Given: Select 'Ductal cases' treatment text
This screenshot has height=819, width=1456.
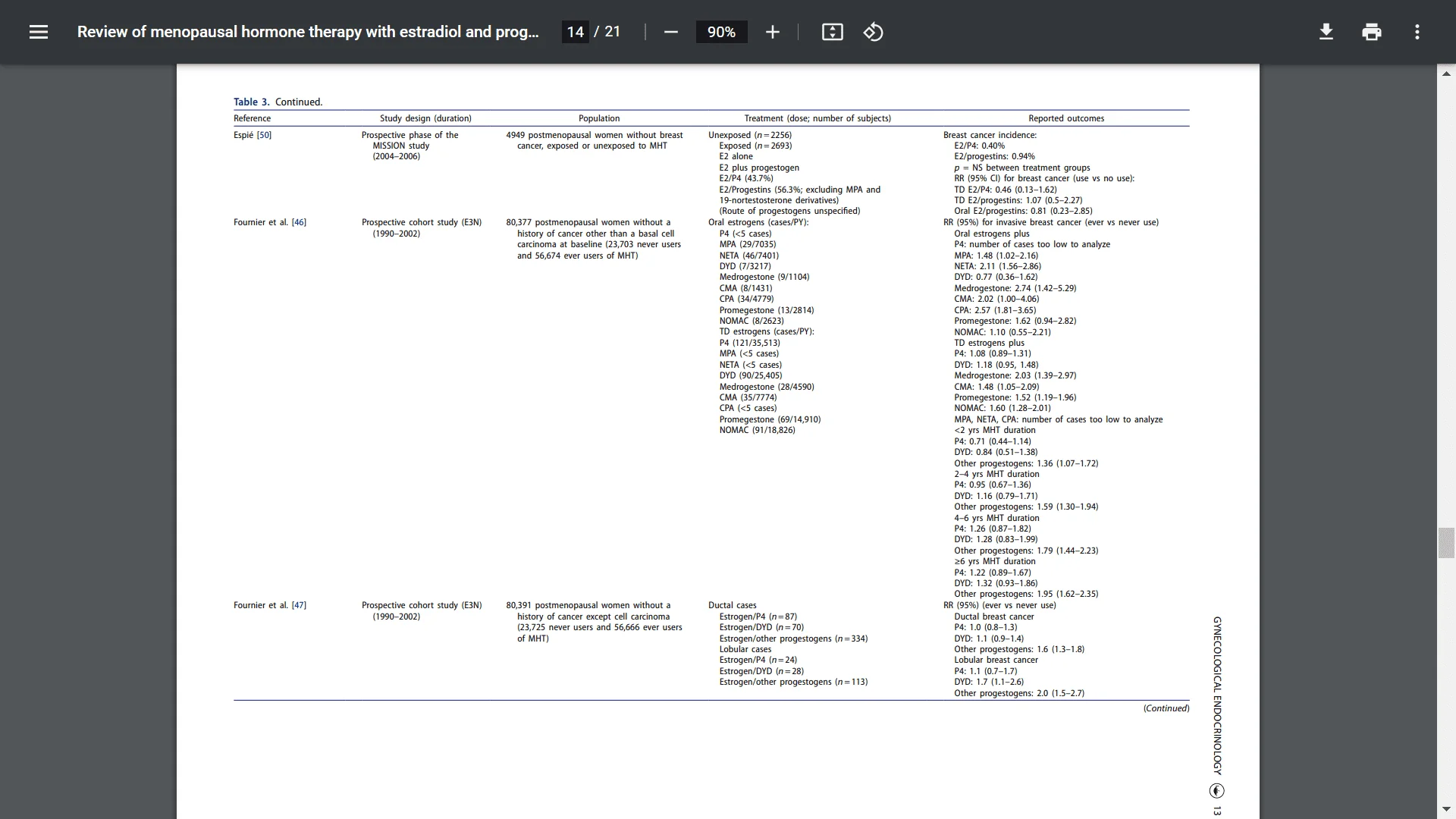Looking at the screenshot, I should tap(733, 605).
